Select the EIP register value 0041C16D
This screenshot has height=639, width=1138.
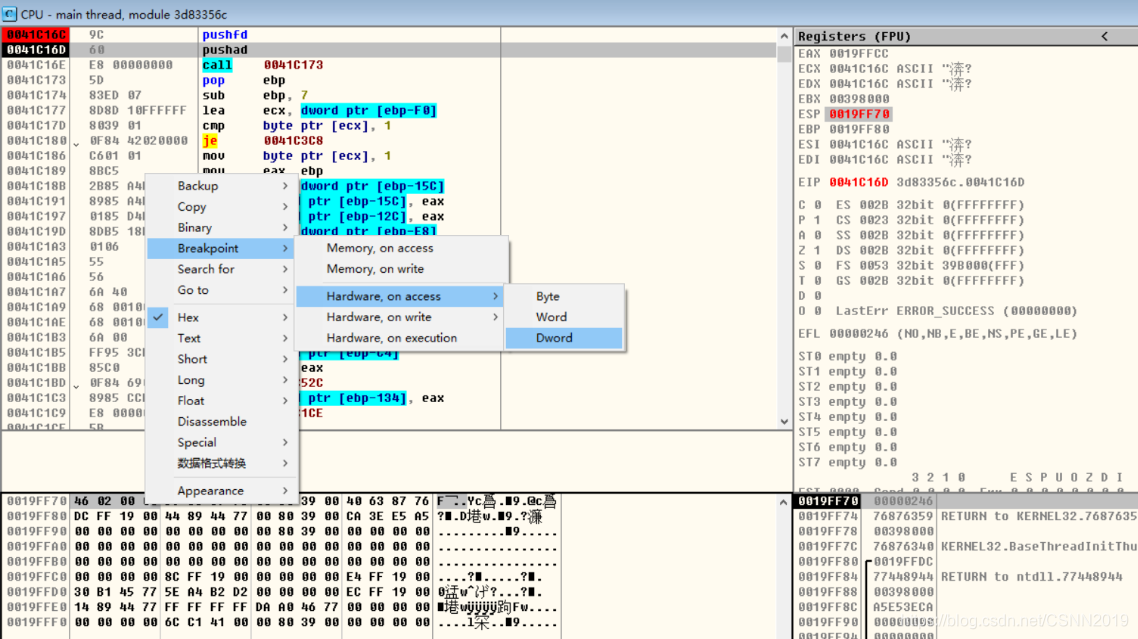tap(859, 182)
